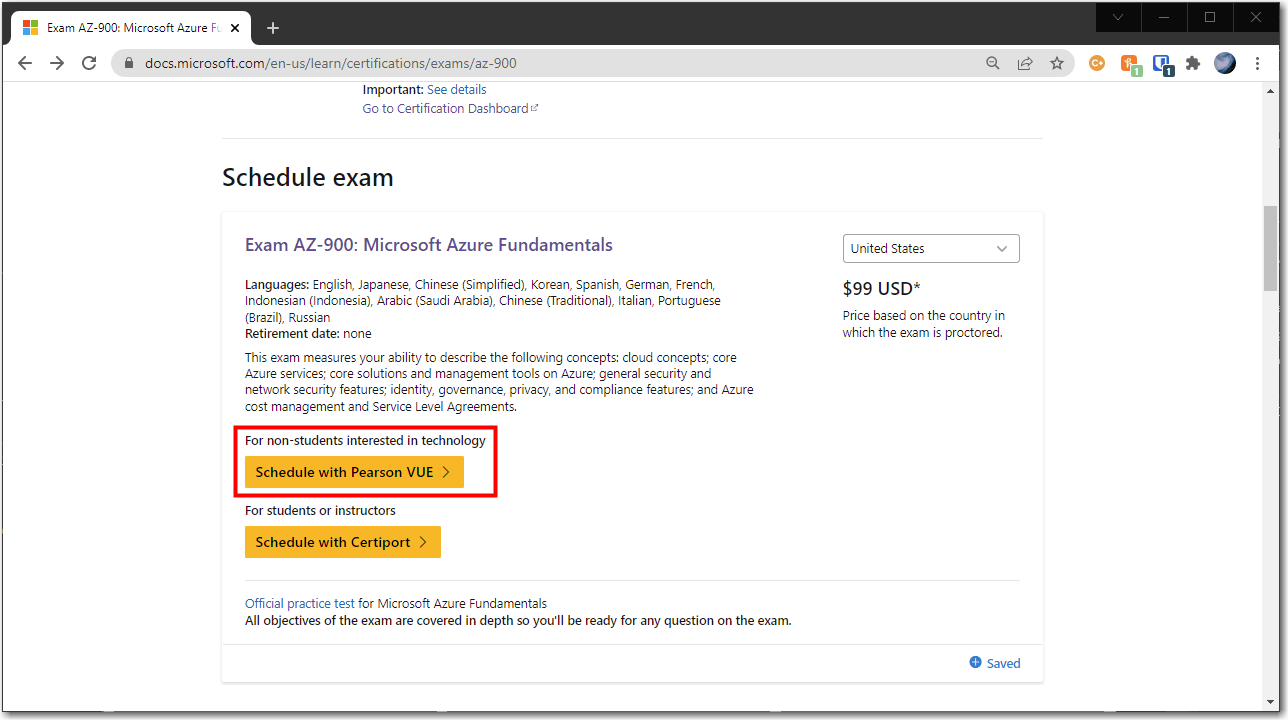Click 'For non-students interested in technology' label
Screen dimensions: 1288x720
365,440
